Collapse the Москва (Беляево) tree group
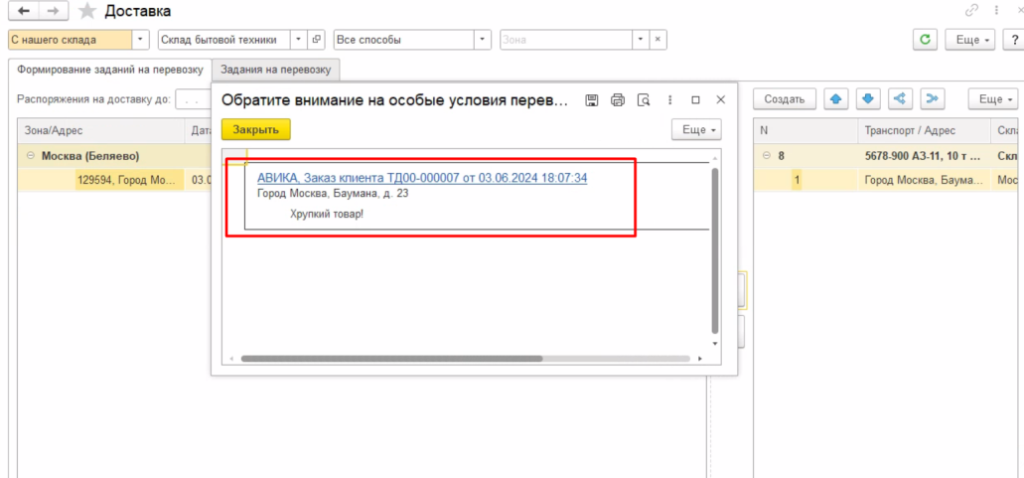Viewport: 1024px width, 478px height. tap(30, 156)
